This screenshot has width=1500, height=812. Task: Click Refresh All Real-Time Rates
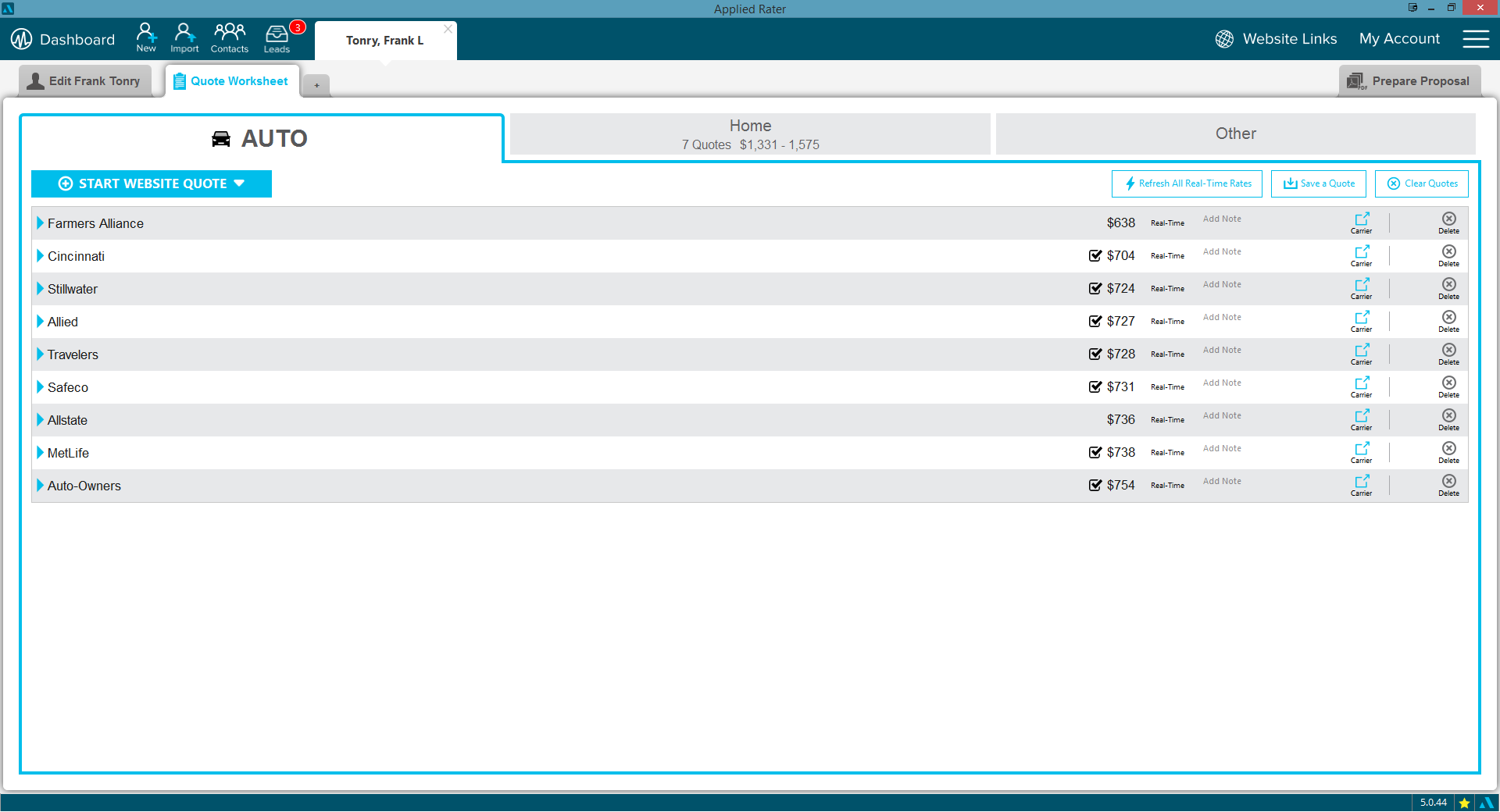1187,183
